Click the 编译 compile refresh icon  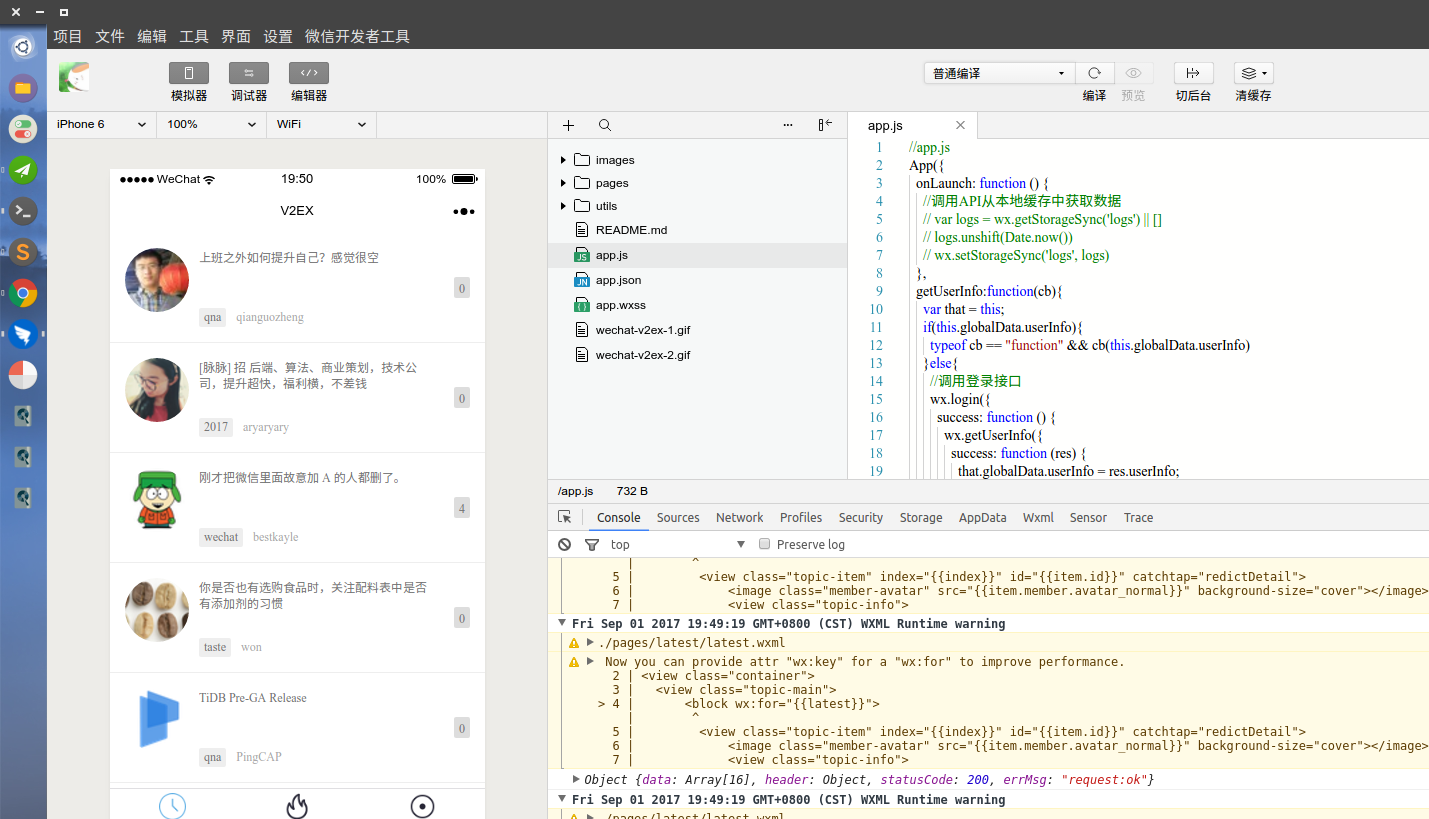[x=1094, y=72]
